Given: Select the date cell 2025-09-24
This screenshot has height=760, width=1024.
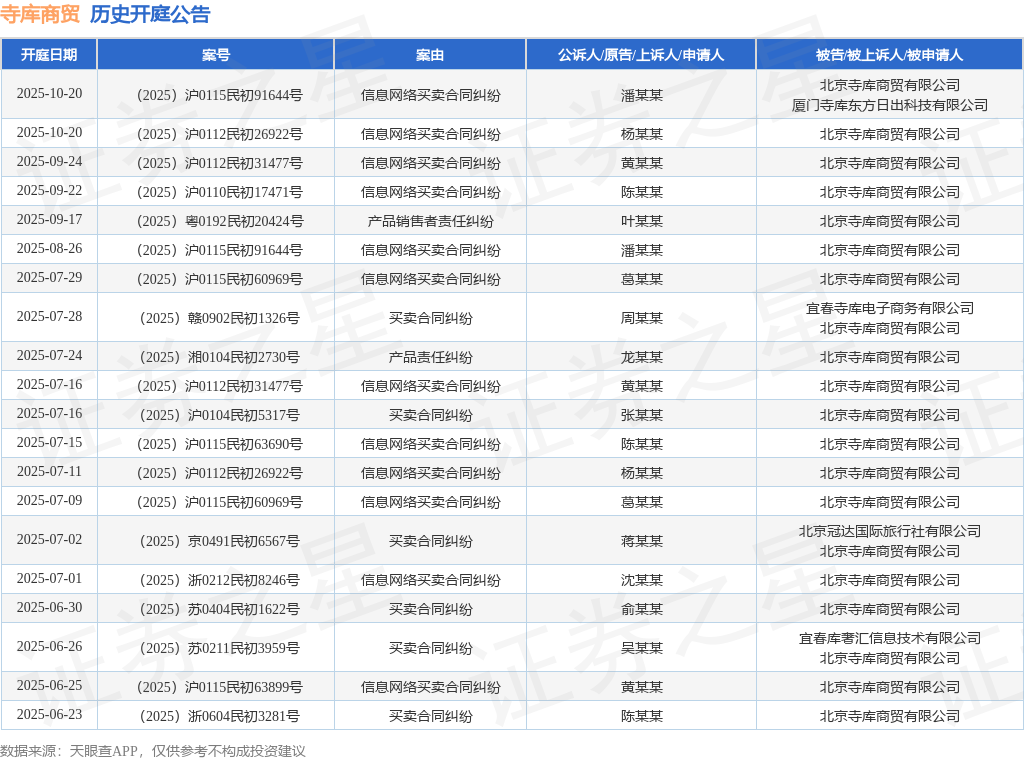Looking at the screenshot, I should (50, 161).
